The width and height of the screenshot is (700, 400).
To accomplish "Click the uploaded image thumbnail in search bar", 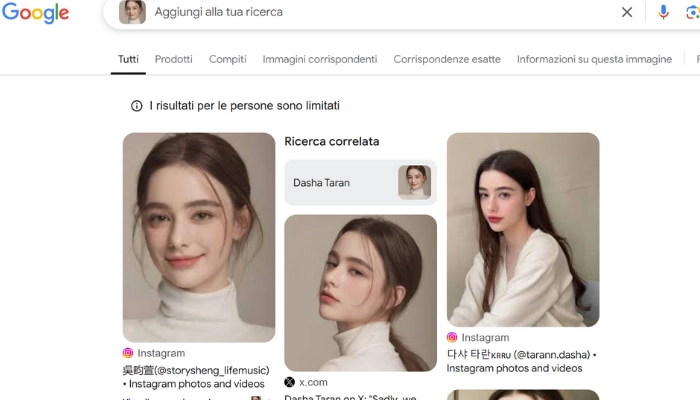I will pyautogui.click(x=132, y=12).
